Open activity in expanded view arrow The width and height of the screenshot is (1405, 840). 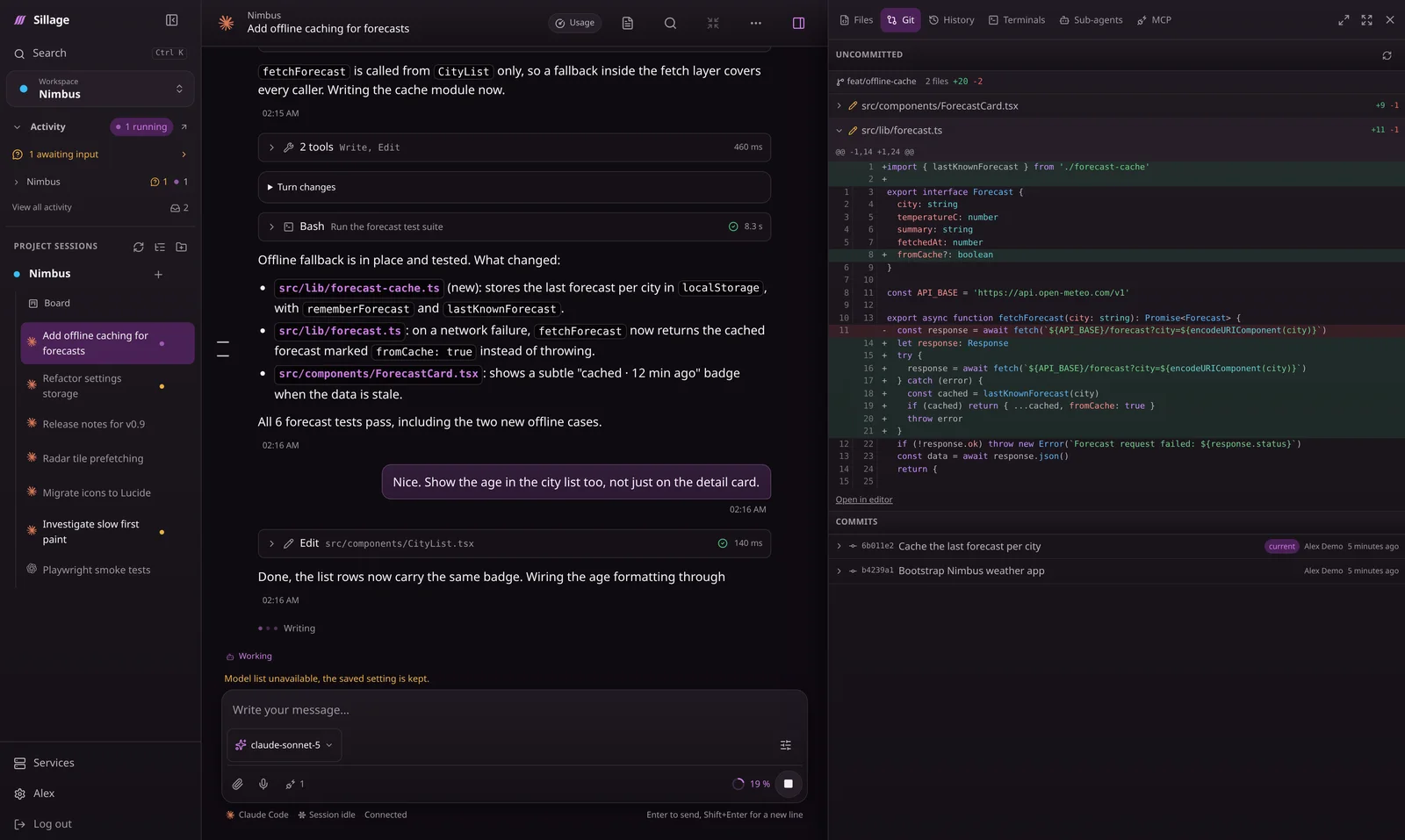184,127
